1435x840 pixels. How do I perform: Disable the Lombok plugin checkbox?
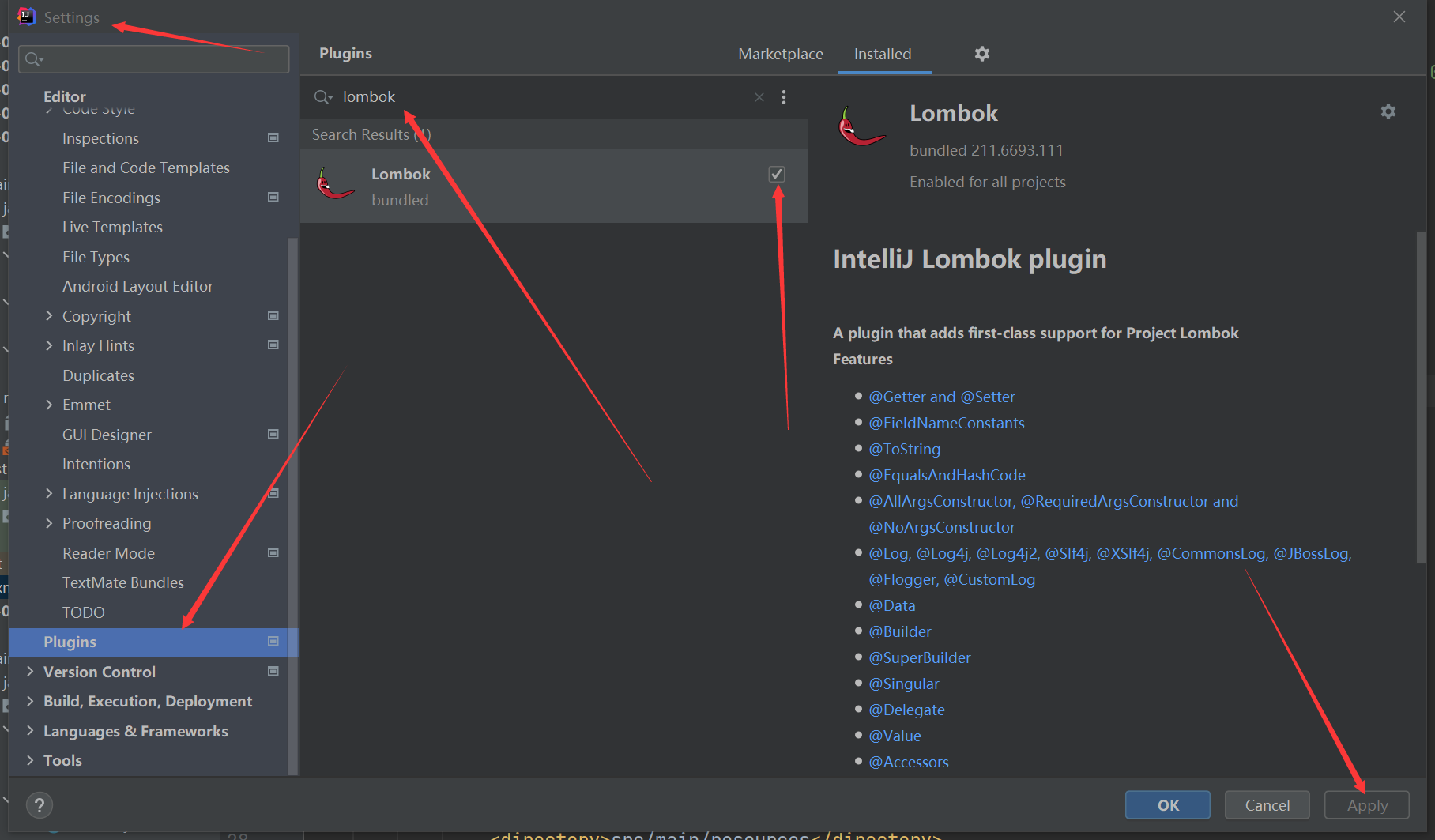[776, 174]
